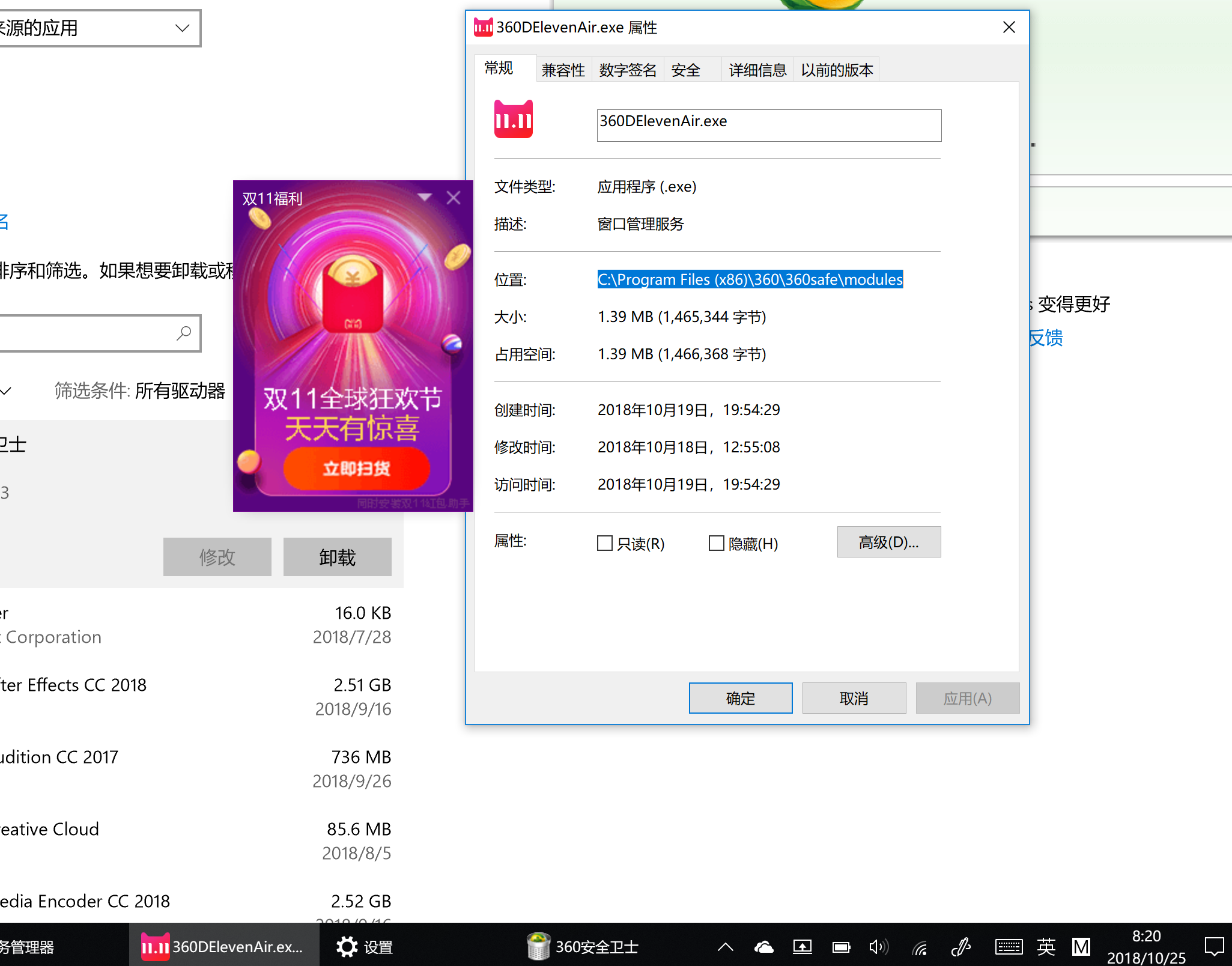Viewport: 1232px width, 966px height.
Task: Open the 设置 gear taskbar item
Action: tap(364, 947)
